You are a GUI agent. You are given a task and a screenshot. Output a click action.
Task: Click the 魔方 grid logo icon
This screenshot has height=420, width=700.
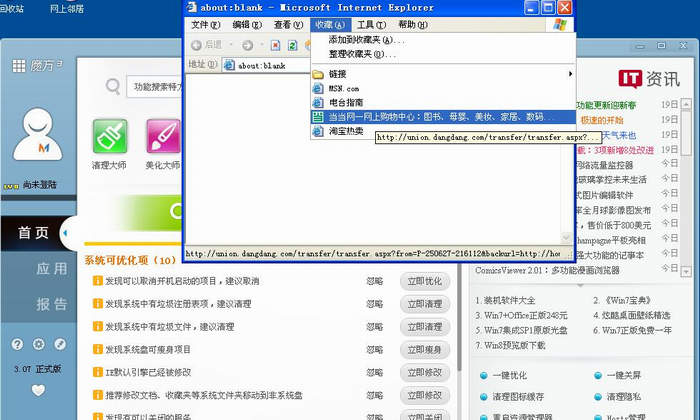pos(19,66)
